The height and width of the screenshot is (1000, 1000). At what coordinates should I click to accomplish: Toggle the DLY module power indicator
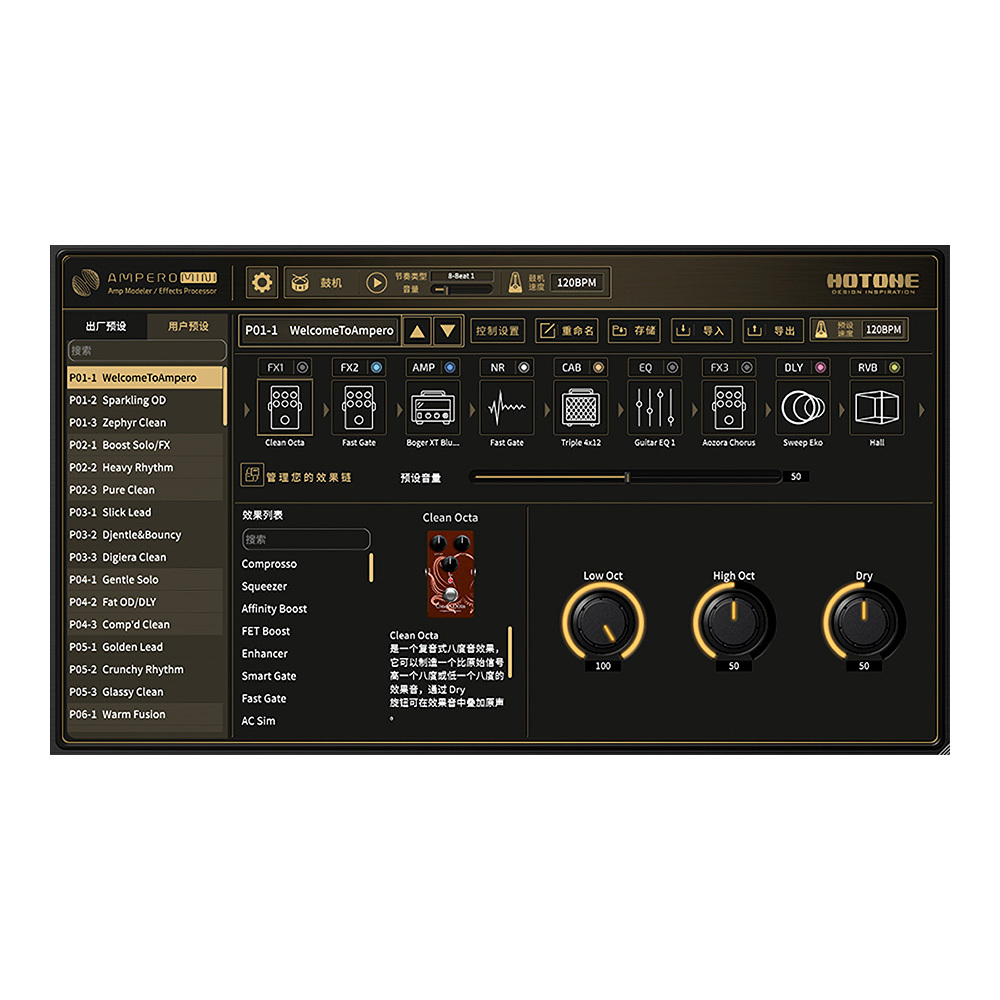pyautogui.click(x=820, y=368)
